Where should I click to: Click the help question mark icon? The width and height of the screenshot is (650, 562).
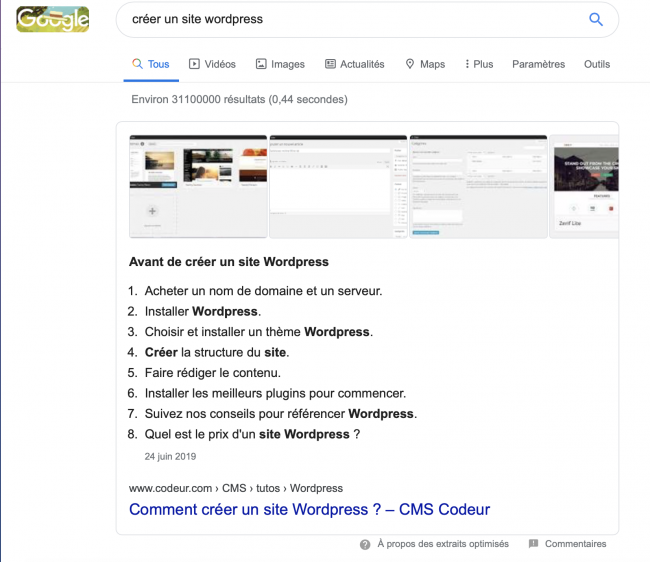click(365, 544)
